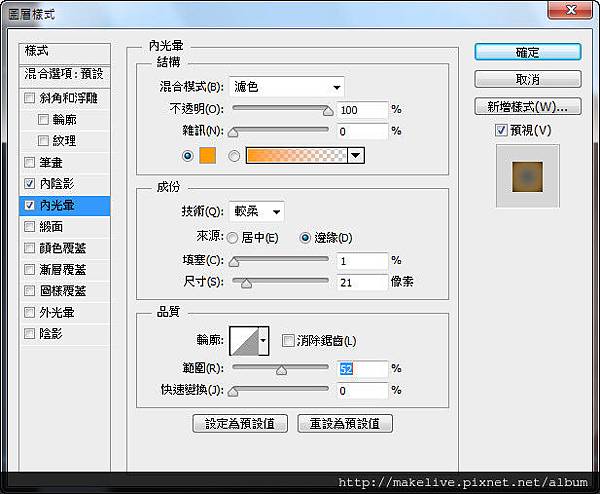Uncheck the 內陰影 checkbox

tap(29, 184)
